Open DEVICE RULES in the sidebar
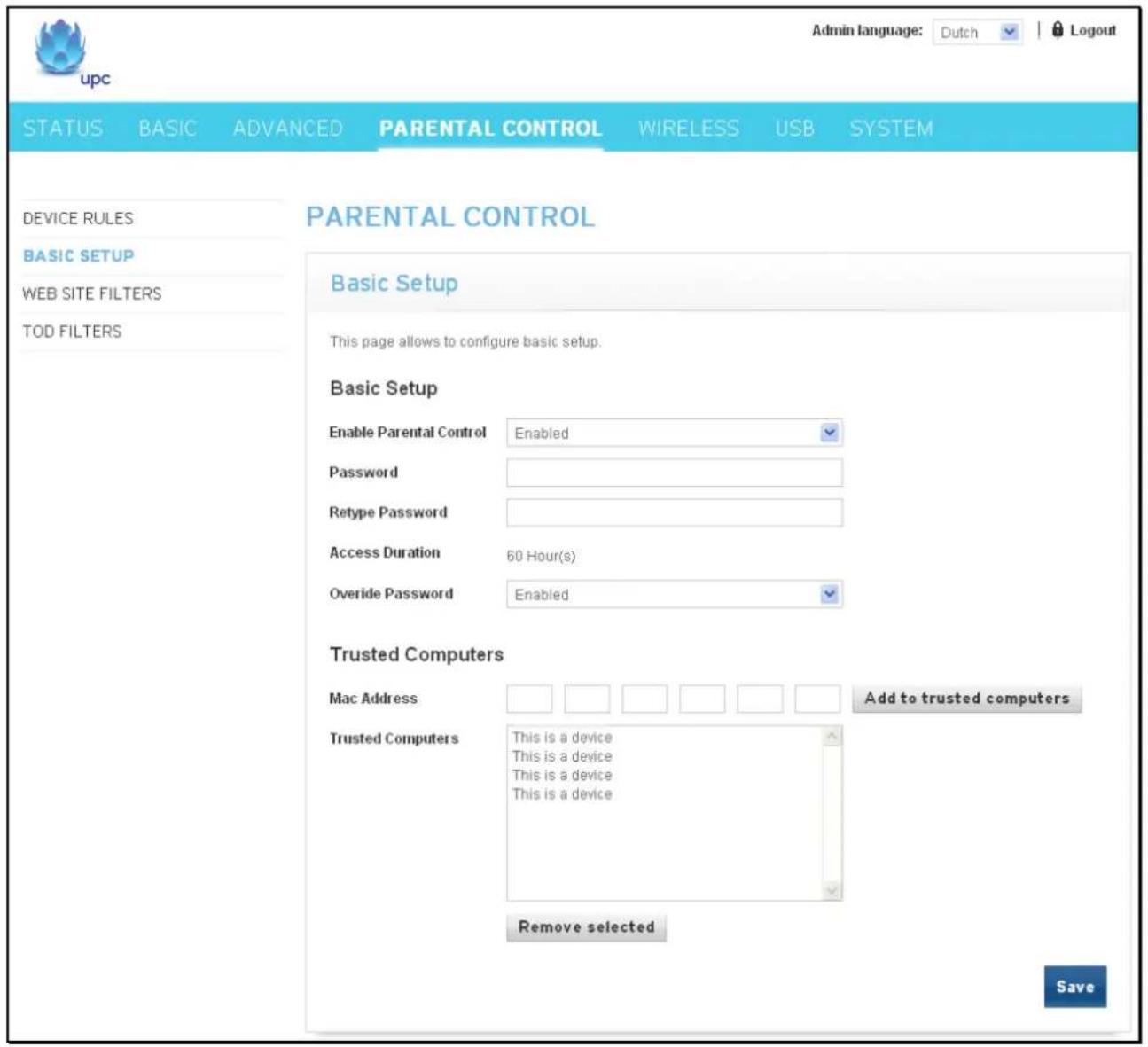The height and width of the screenshot is (1047, 1148). point(78,218)
